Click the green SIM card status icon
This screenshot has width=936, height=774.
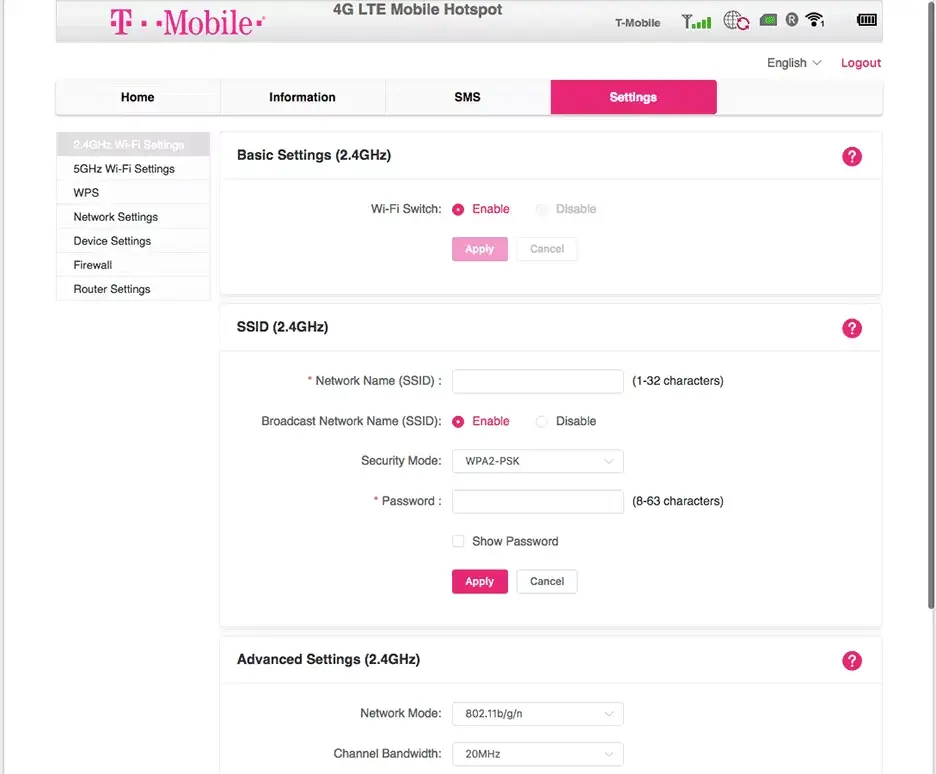tap(768, 20)
